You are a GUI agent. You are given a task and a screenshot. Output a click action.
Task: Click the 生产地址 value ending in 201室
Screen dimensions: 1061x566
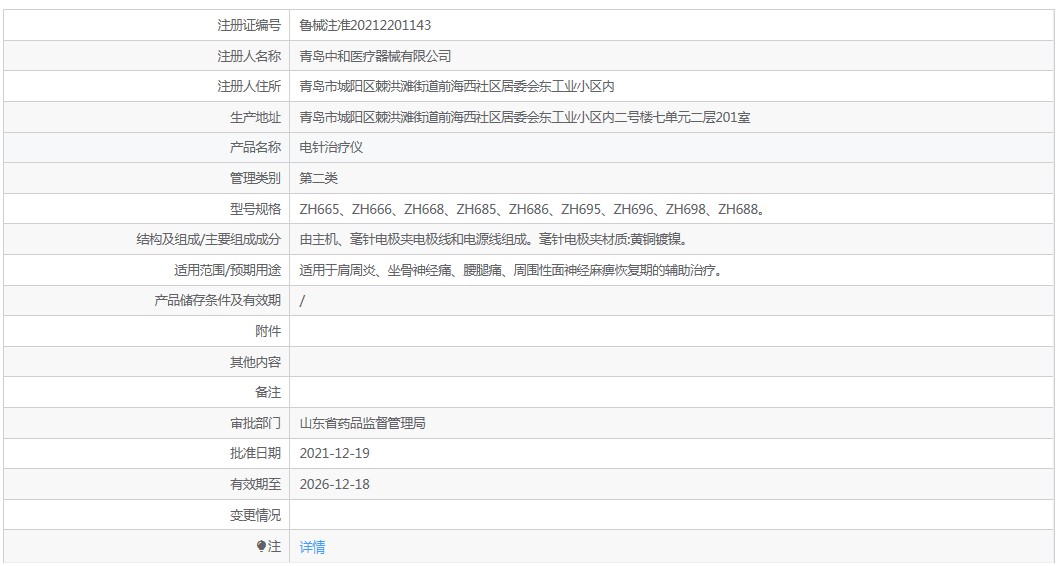[x=524, y=117]
